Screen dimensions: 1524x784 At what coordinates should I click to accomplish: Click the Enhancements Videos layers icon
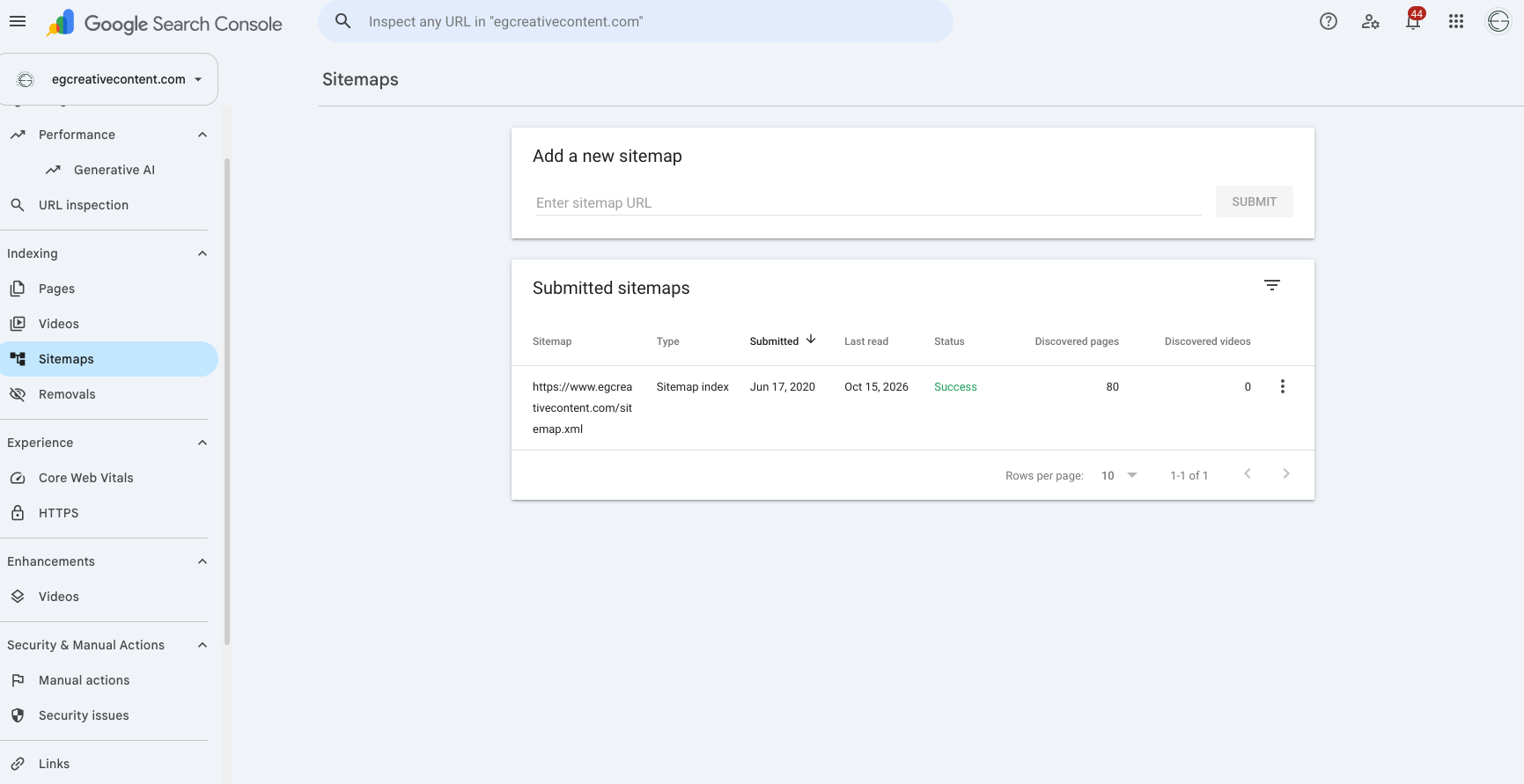point(18,597)
